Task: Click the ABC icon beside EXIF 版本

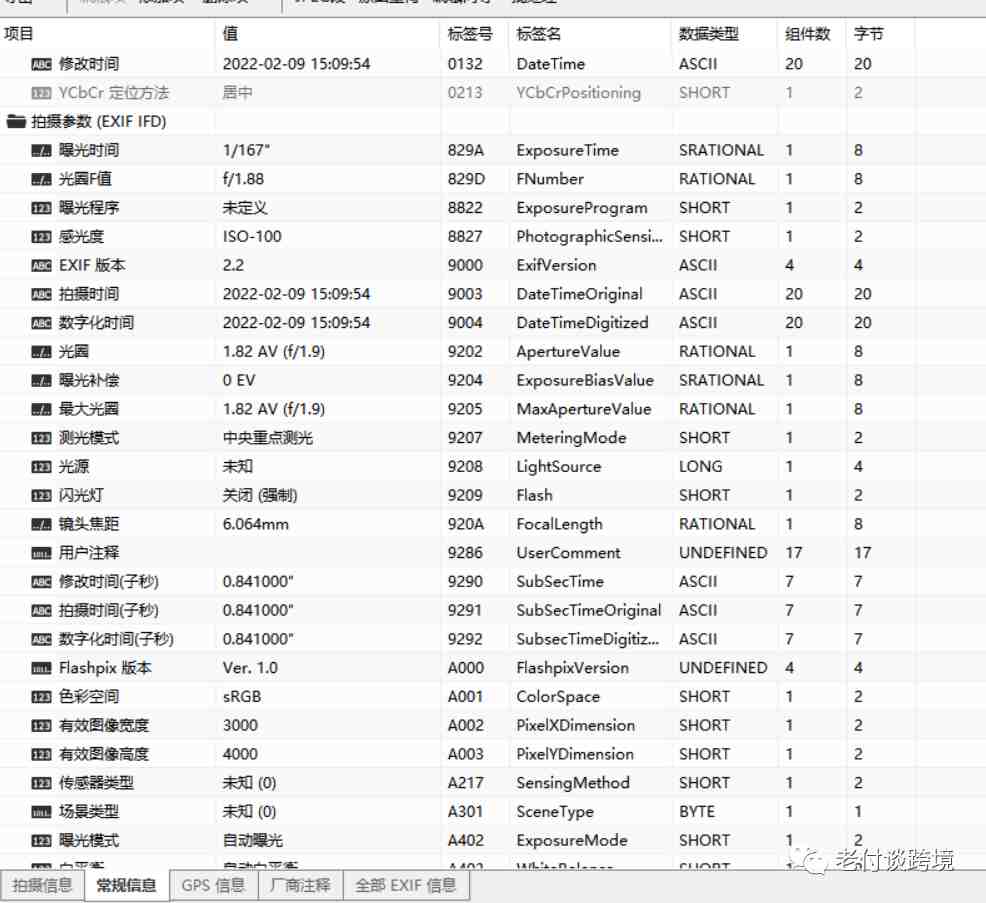Action: (x=42, y=265)
